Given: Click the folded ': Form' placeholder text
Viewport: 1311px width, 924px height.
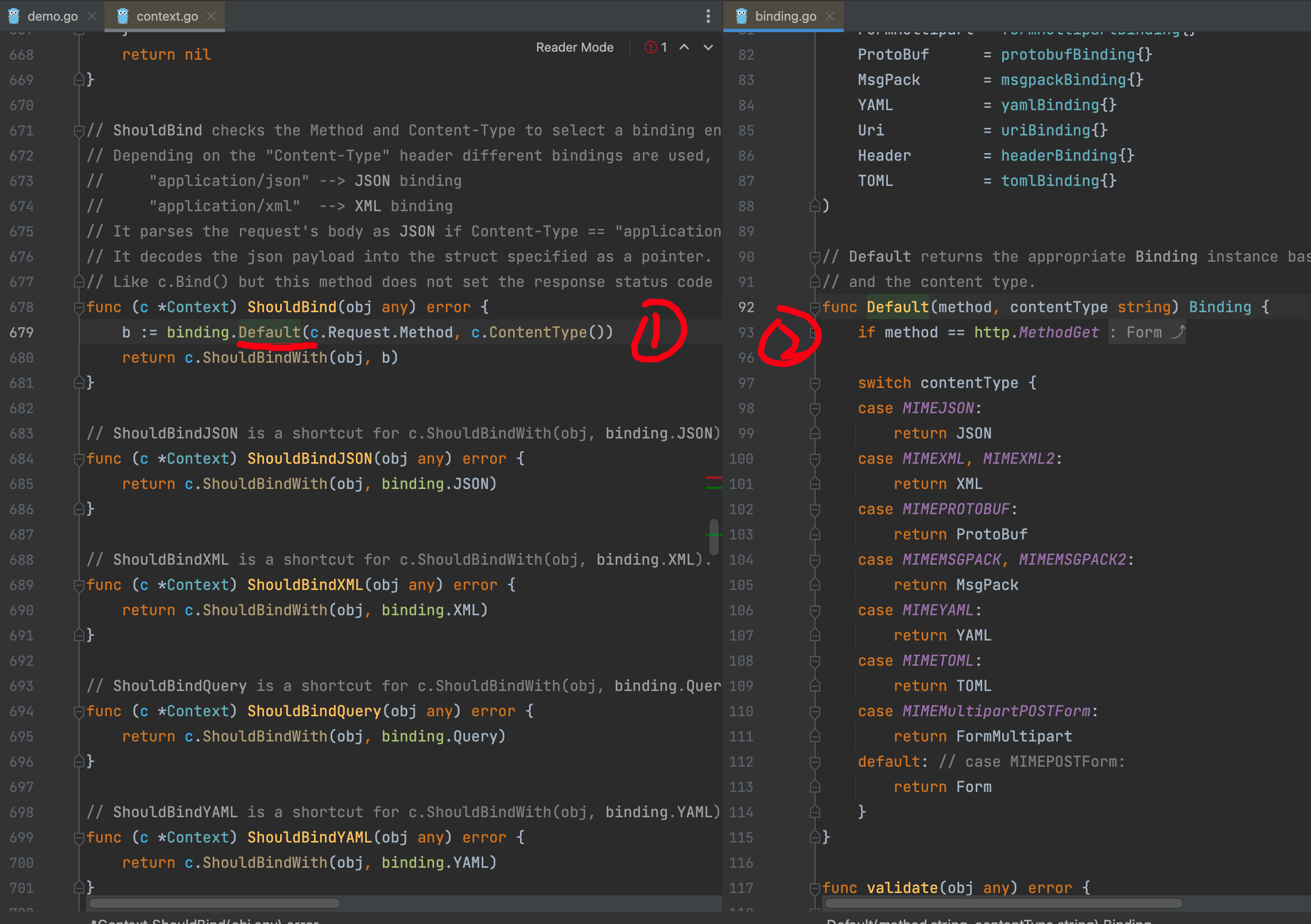Looking at the screenshot, I should pos(1144,332).
